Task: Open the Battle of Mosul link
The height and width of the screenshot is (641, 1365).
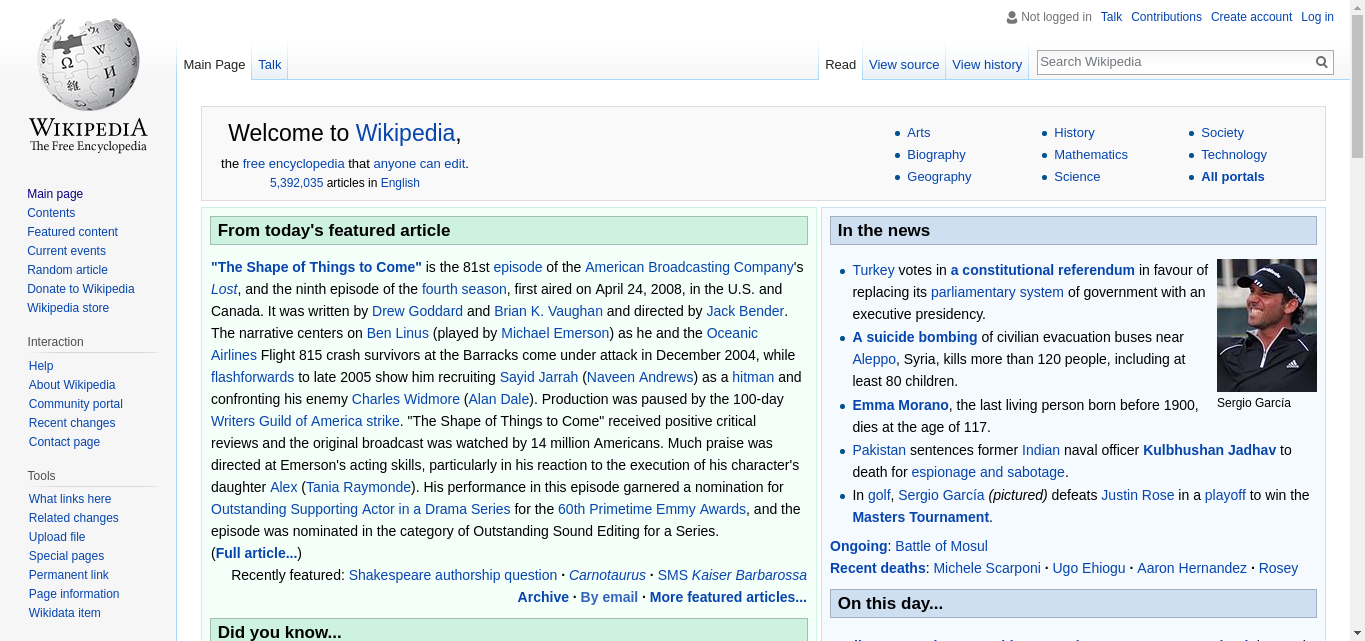Action: pos(941,546)
